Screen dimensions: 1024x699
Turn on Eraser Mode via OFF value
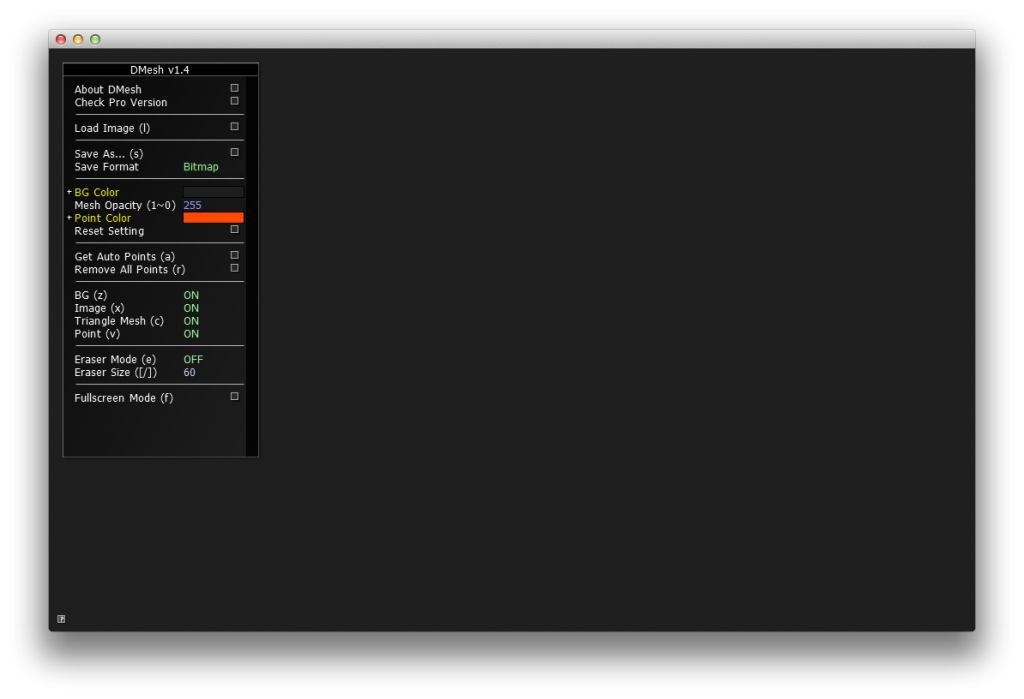coord(193,359)
